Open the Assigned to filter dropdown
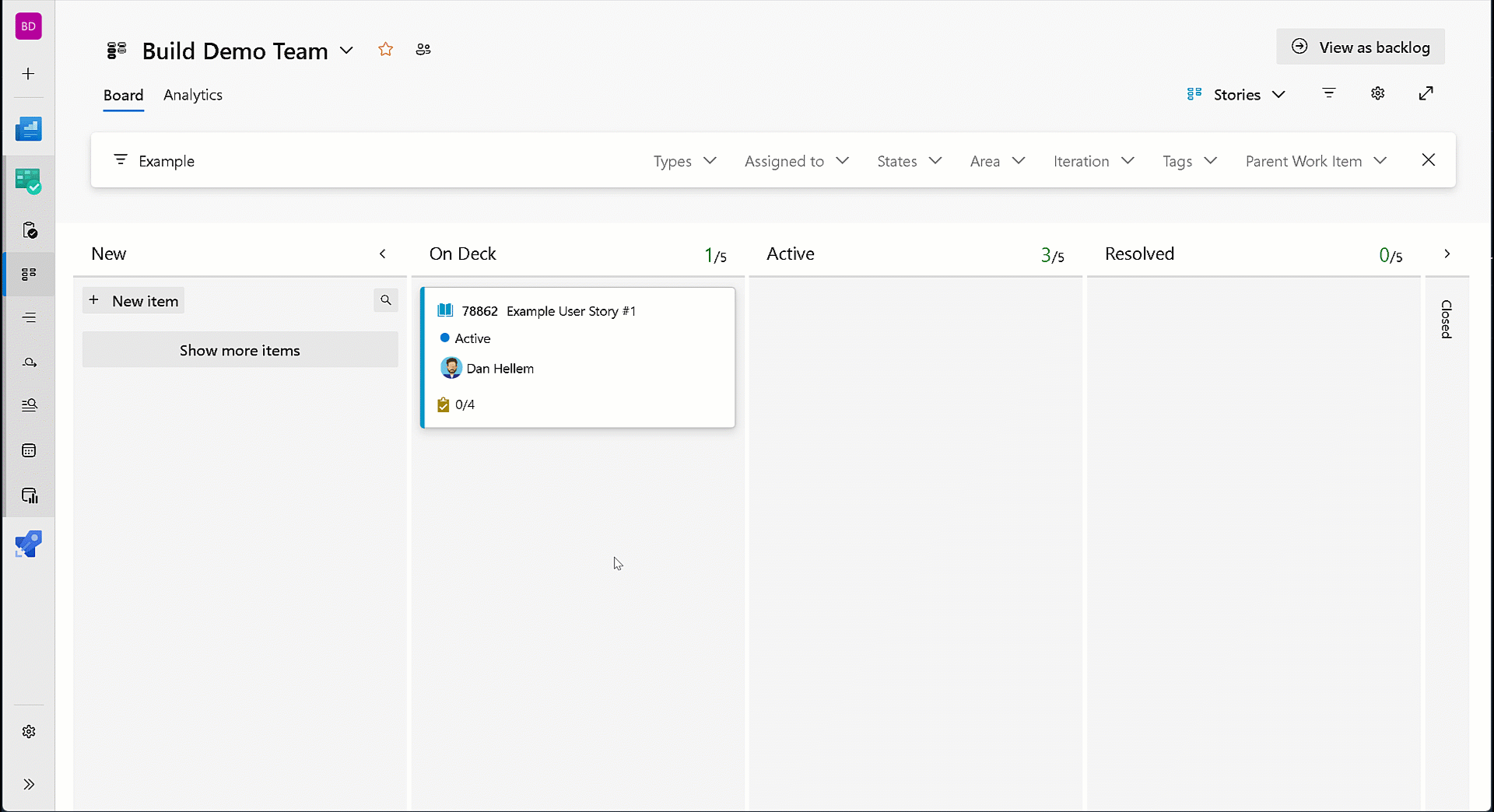Image resolution: width=1494 pixels, height=812 pixels. point(796,161)
